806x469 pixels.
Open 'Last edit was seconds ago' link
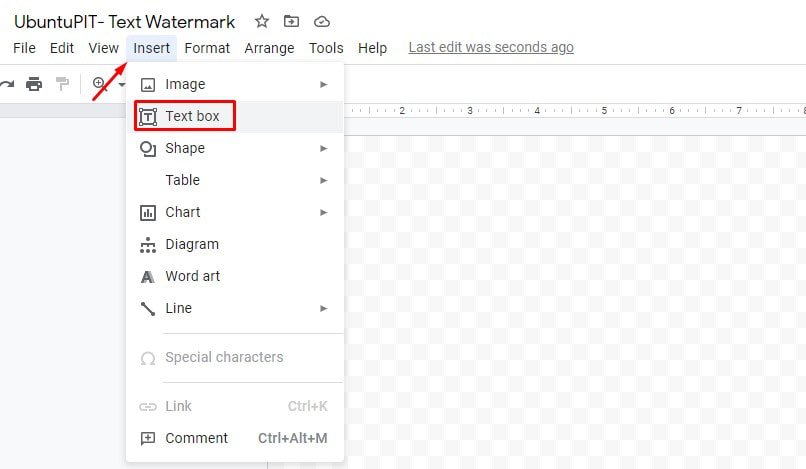[491, 47]
